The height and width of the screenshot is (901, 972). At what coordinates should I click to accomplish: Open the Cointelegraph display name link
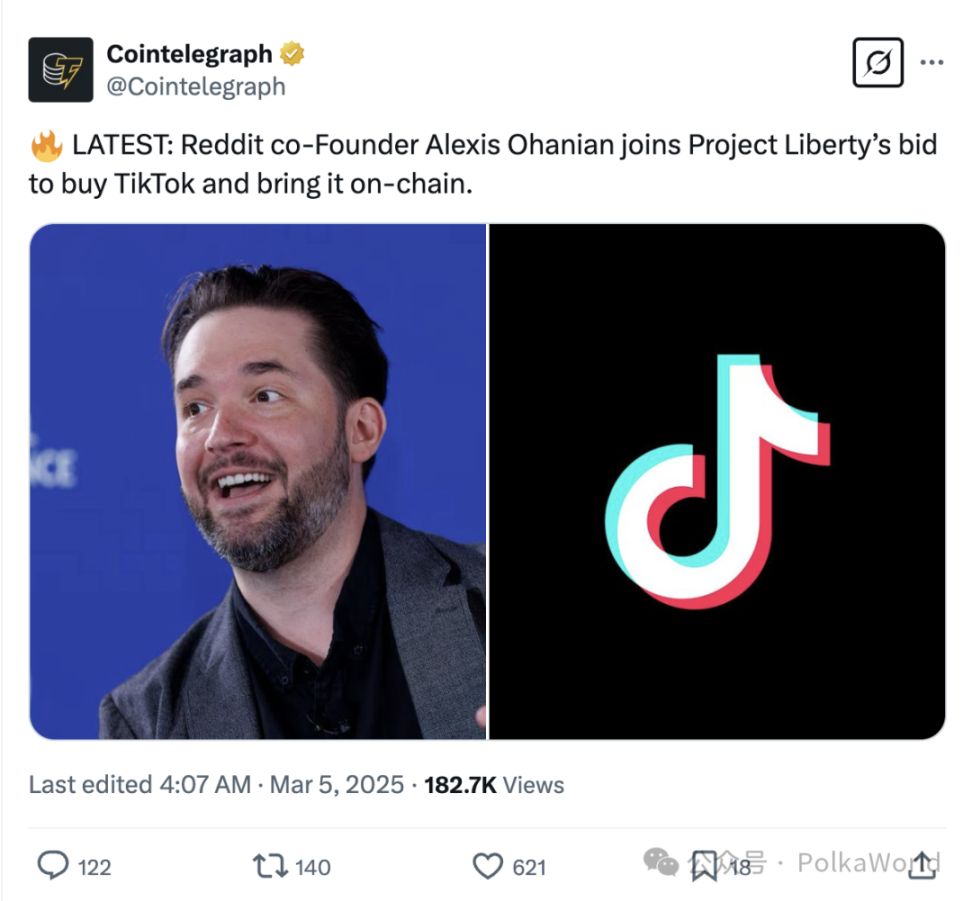coord(189,54)
